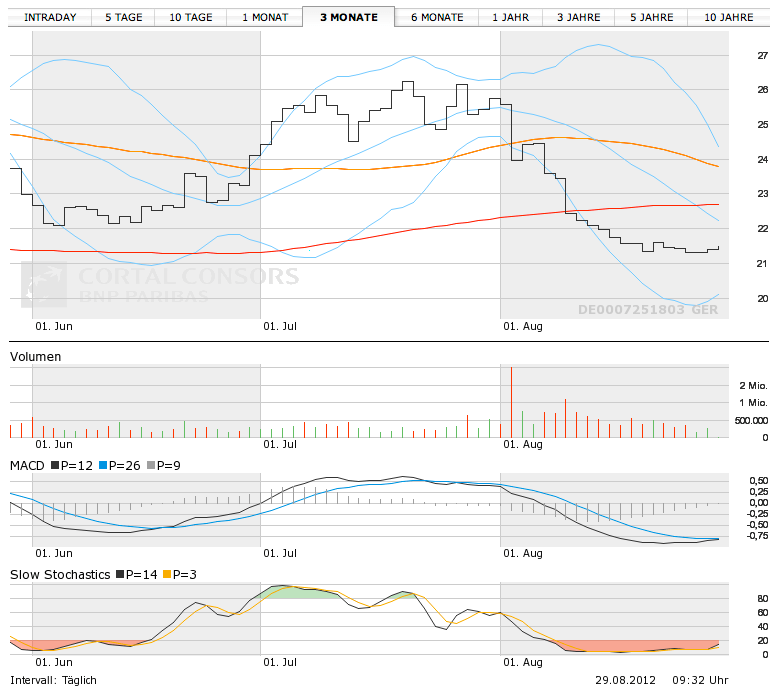The width and height of the screenshot is (777, 693).
Task: Click the gray P=9 MACD legend swatch
Action: (151, 466)
